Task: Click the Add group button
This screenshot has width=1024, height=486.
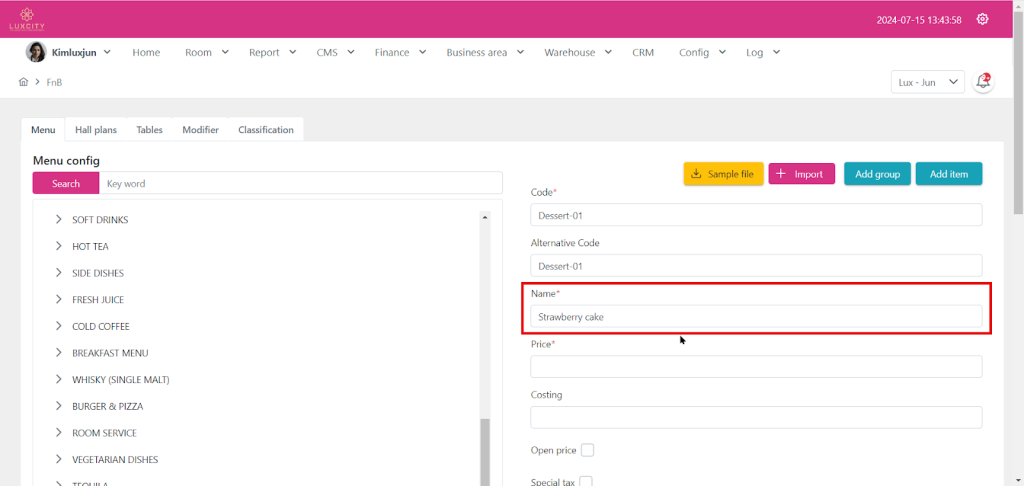Action: tap(877, 174)
